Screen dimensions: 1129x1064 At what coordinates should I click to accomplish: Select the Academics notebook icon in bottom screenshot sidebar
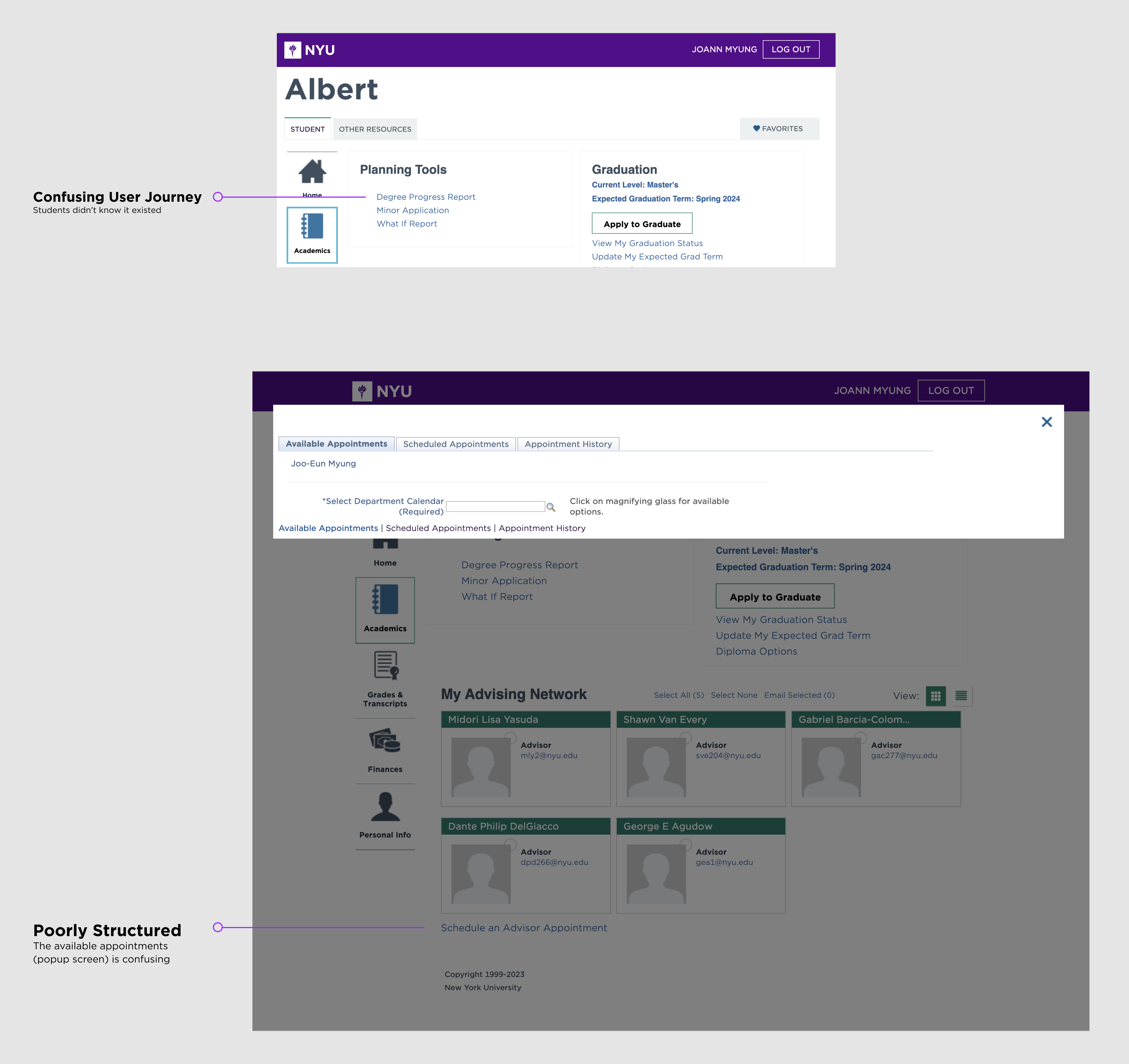(385, 599)
